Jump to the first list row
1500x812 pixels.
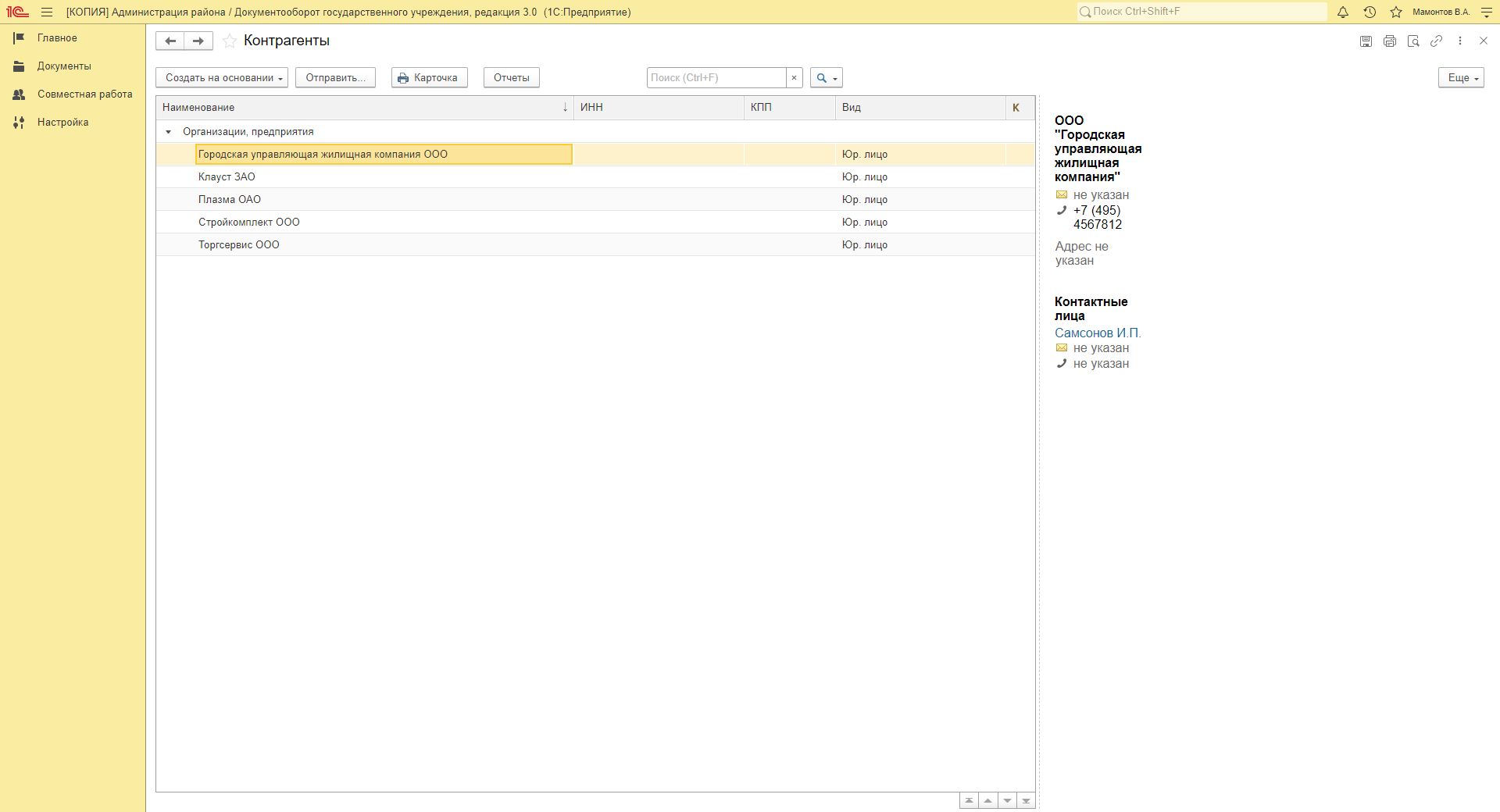pyautogui.click(x=969, y=800)
